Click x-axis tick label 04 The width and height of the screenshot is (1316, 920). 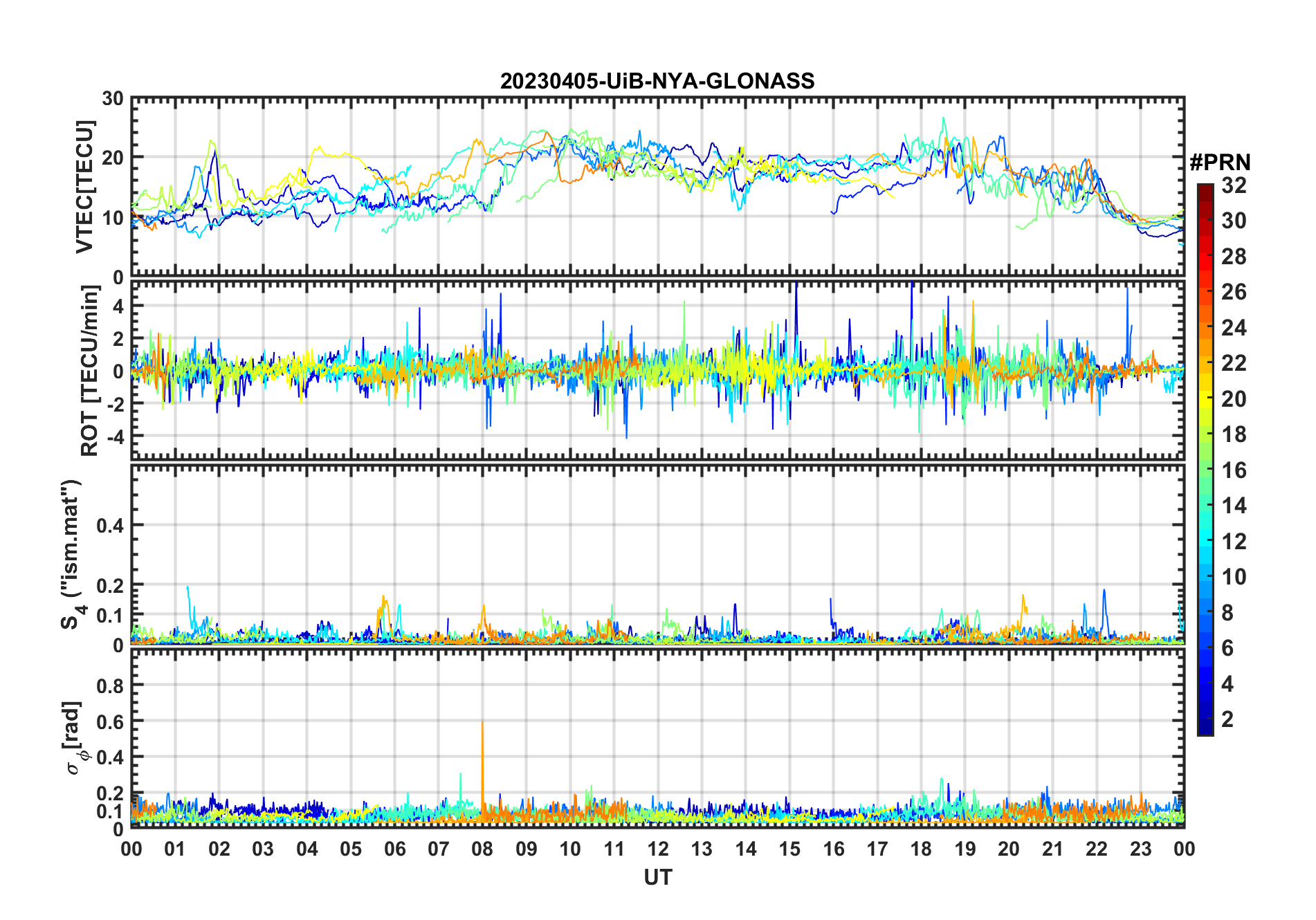tap(307, 849)
